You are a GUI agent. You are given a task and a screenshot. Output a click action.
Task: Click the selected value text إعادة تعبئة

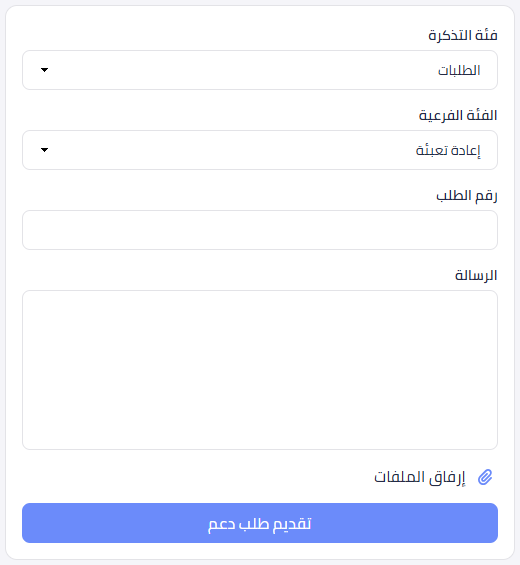click(448, 150)
